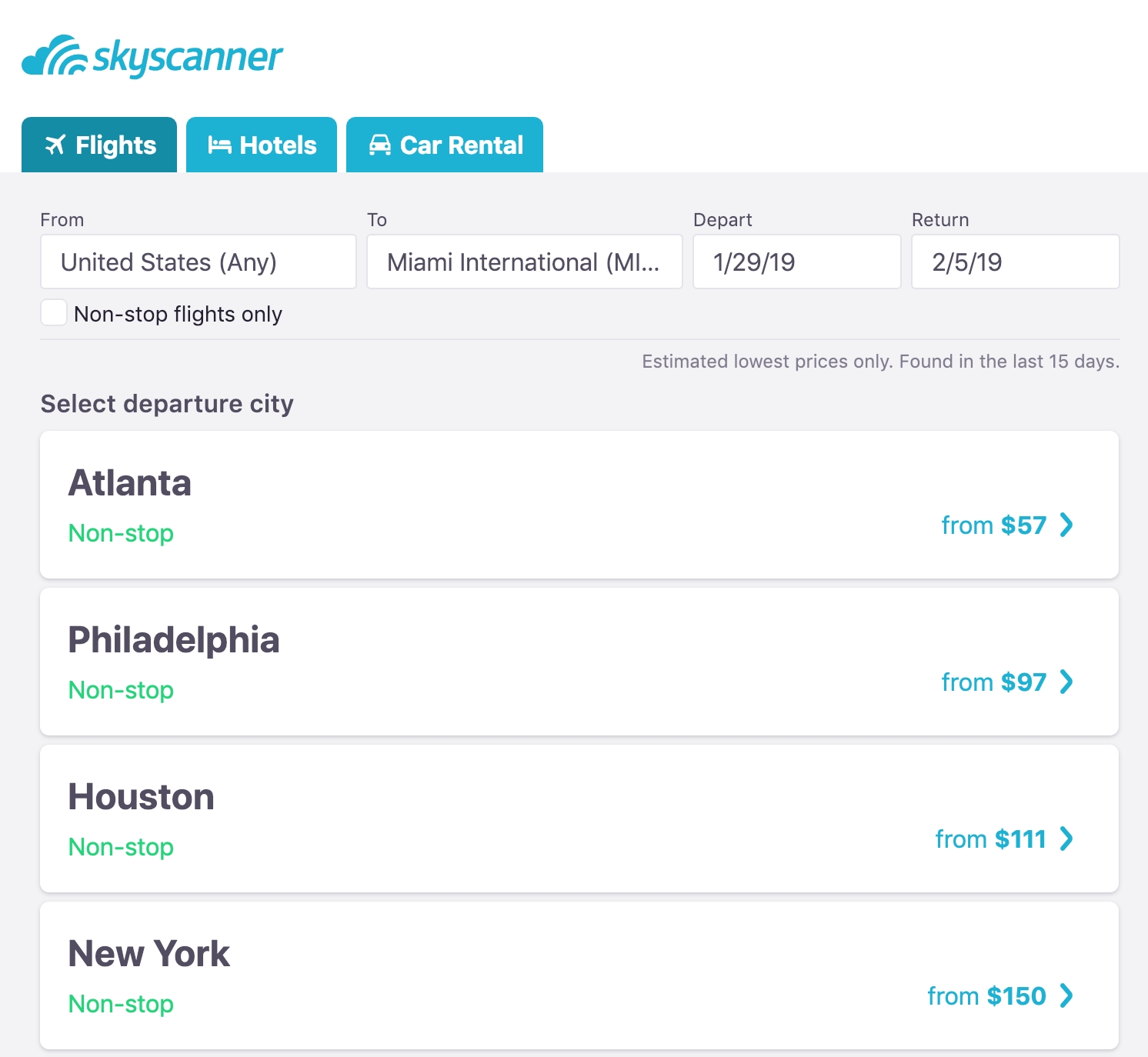Image resolution: width=1148 pixels, height=1057 pixels.
Task: Choose the Philadelphia departure card
Action: point(579,662)
